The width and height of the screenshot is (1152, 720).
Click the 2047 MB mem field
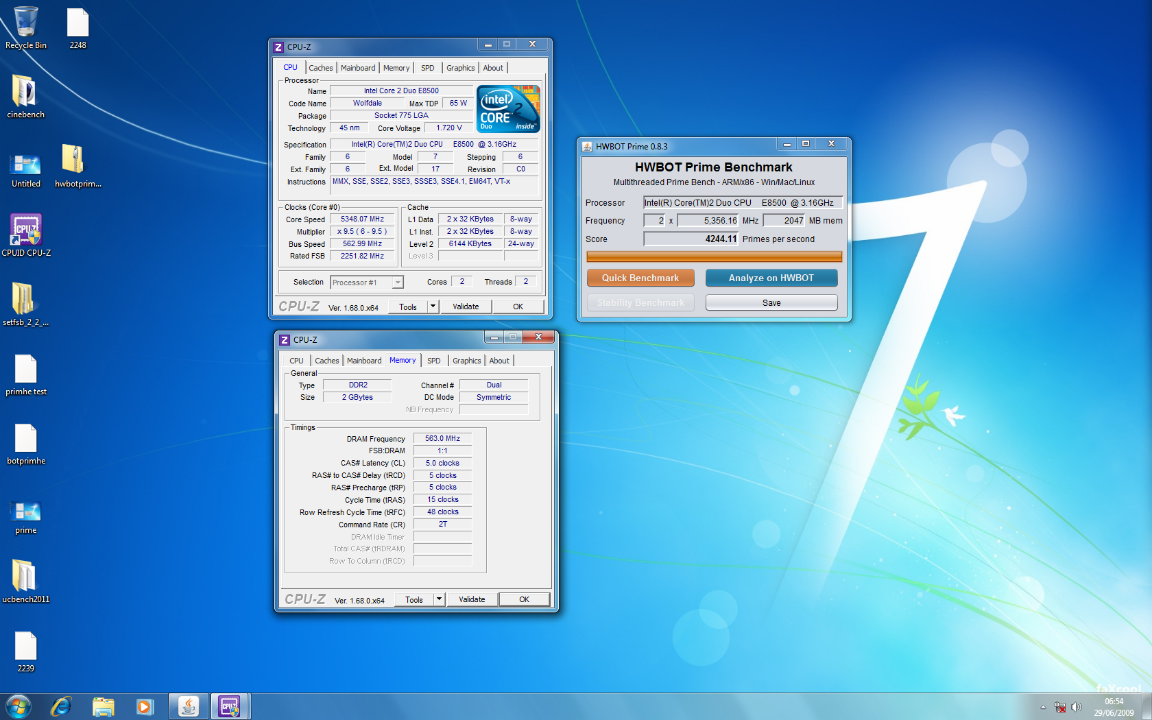coord(785,220)
